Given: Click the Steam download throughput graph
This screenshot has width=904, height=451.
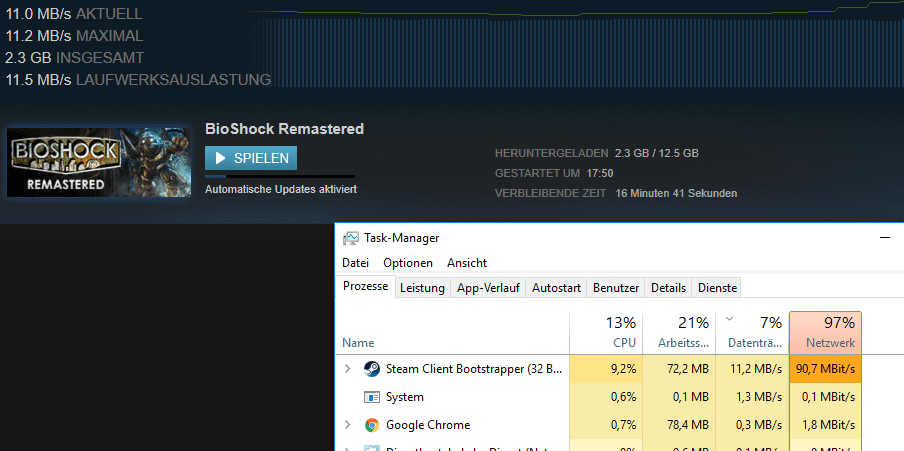Looking at the screenshot, I should coord(577,46).
